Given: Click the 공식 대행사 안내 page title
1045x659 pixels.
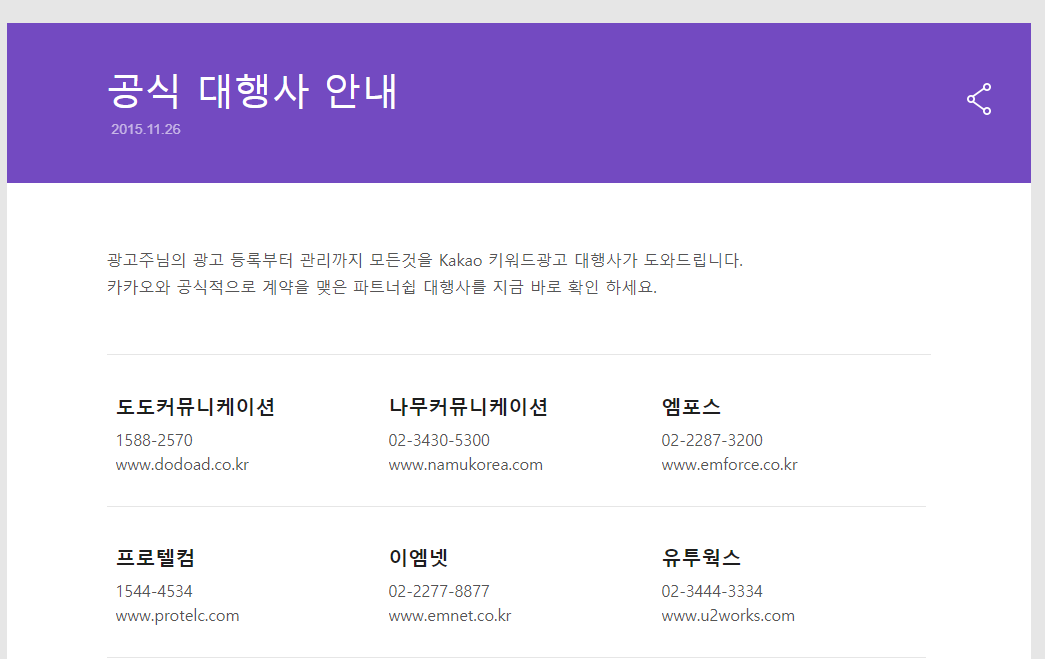Looking at the screenshot, I should tap(252, 91).
